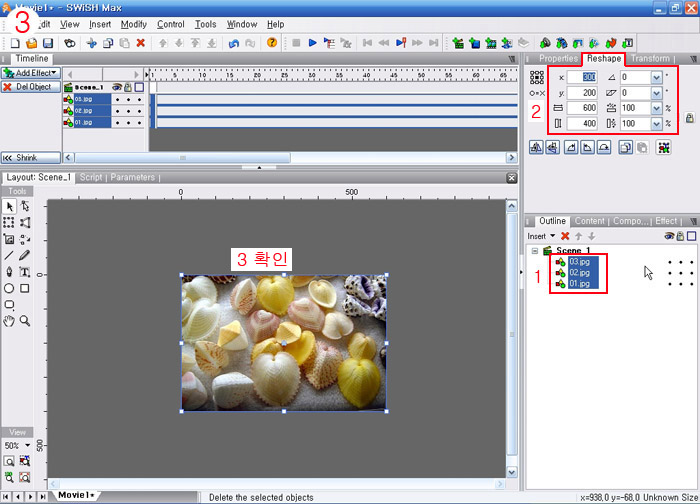700x504 pixels.
Task: Open the Insert menu
Action: pyautogui.click(x=100, y=24)
